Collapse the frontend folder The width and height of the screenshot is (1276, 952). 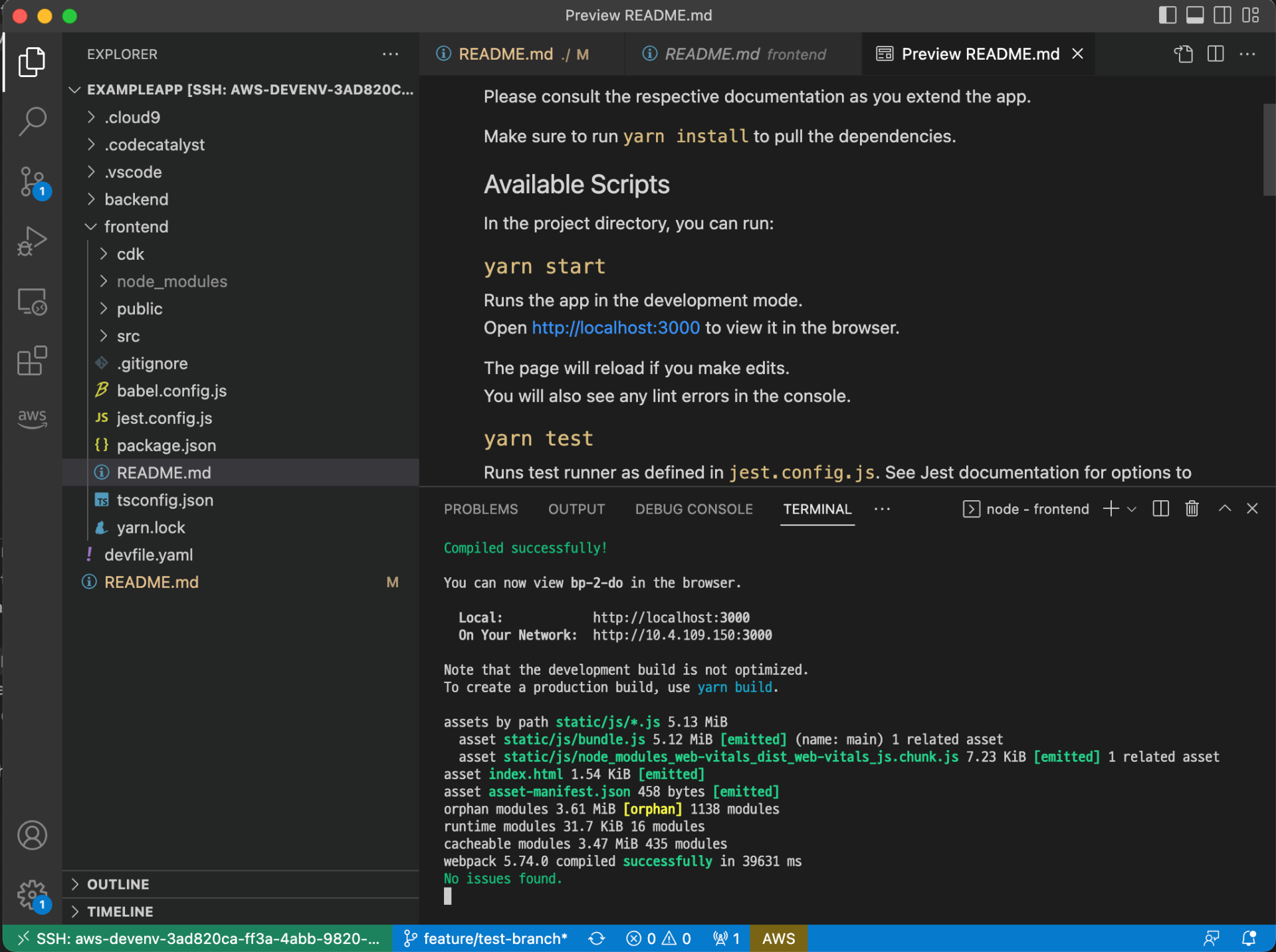136,227
